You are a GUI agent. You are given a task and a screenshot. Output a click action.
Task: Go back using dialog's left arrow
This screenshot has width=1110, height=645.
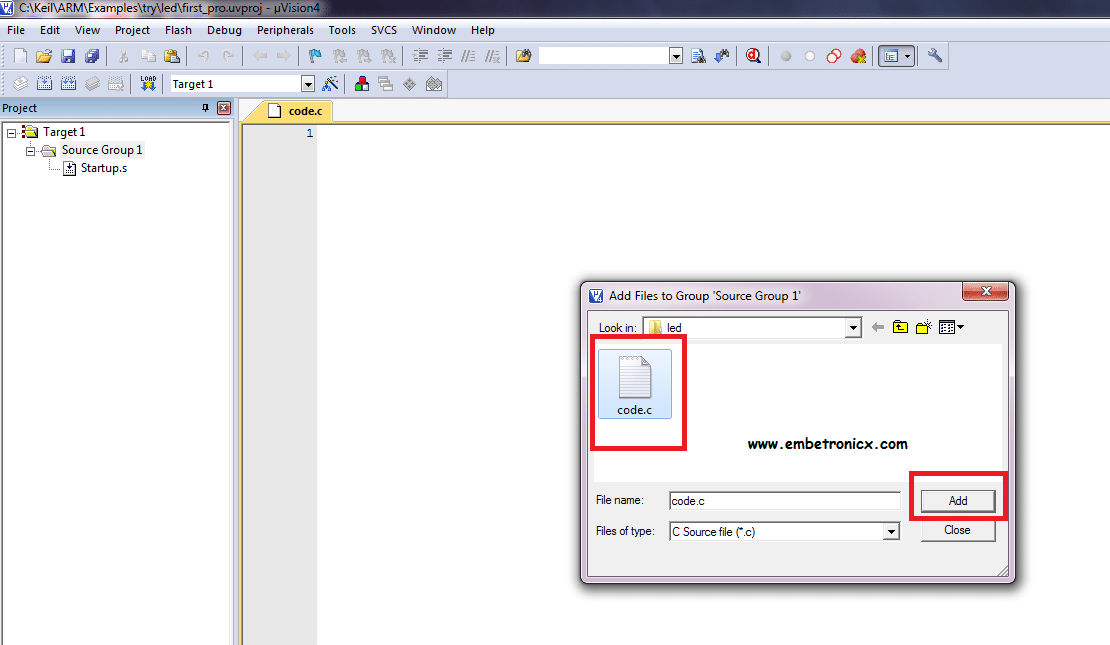[878, 327]
